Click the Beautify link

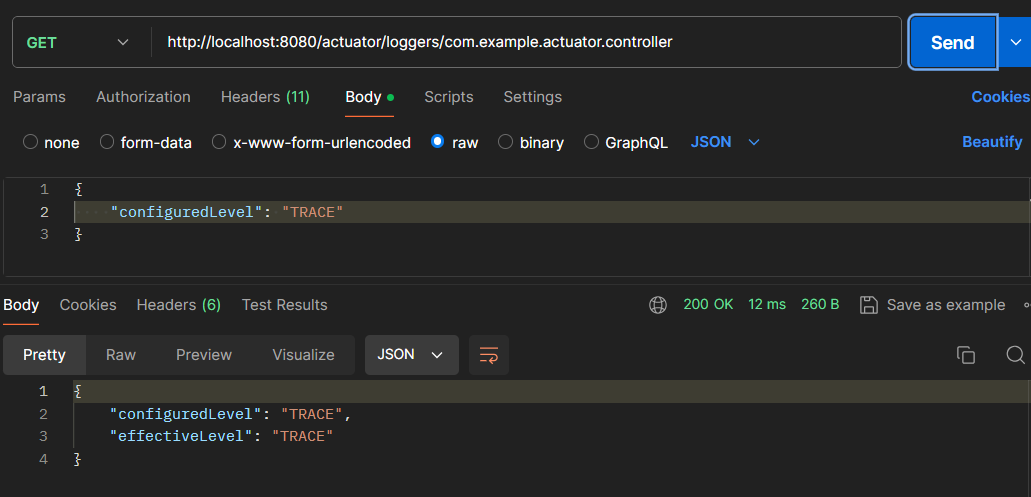[992, 142]
